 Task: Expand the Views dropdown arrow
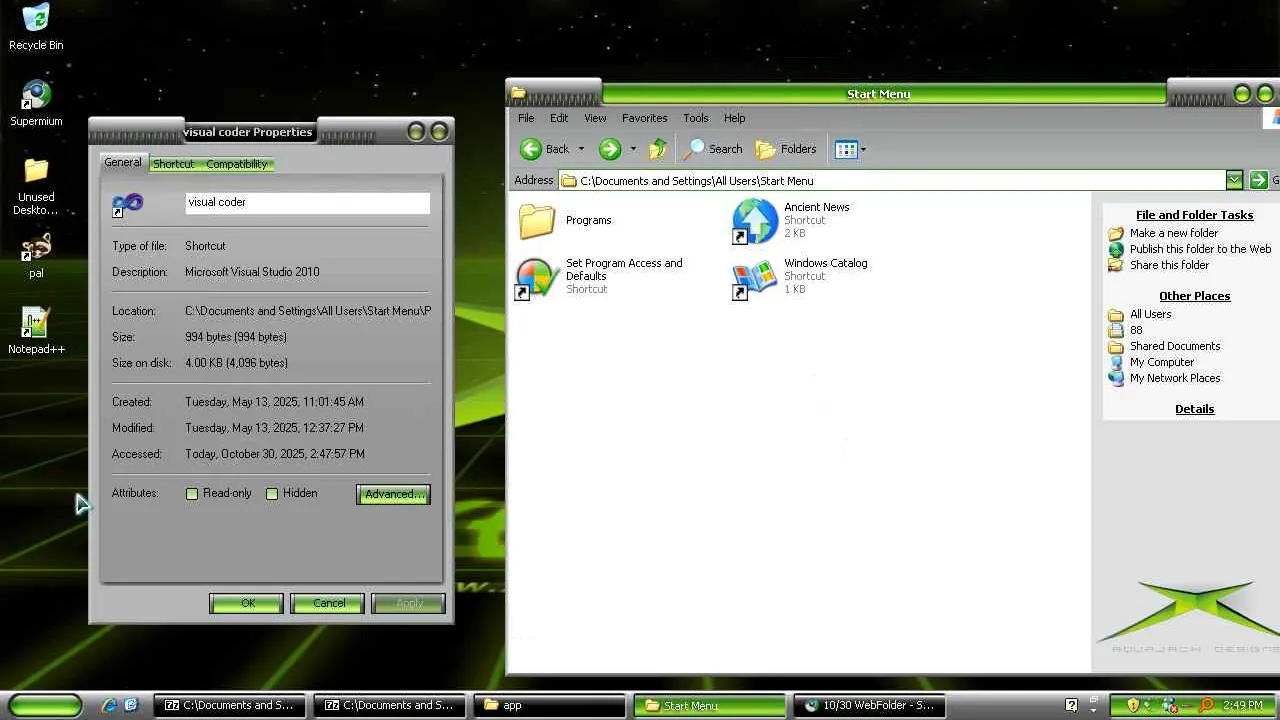(x=863, y=149)
